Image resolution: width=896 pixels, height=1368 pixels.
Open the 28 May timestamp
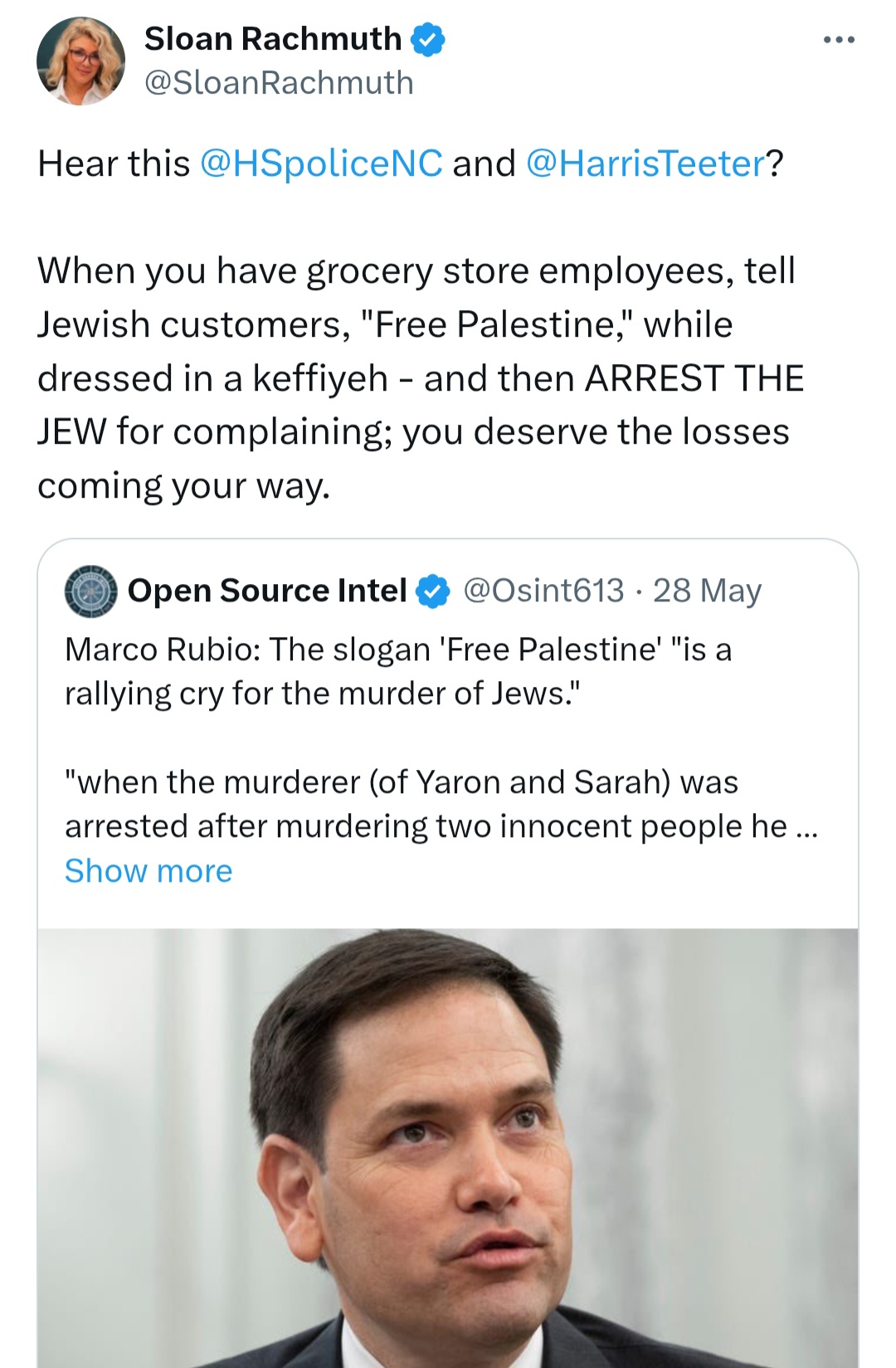tap(707, 591)
